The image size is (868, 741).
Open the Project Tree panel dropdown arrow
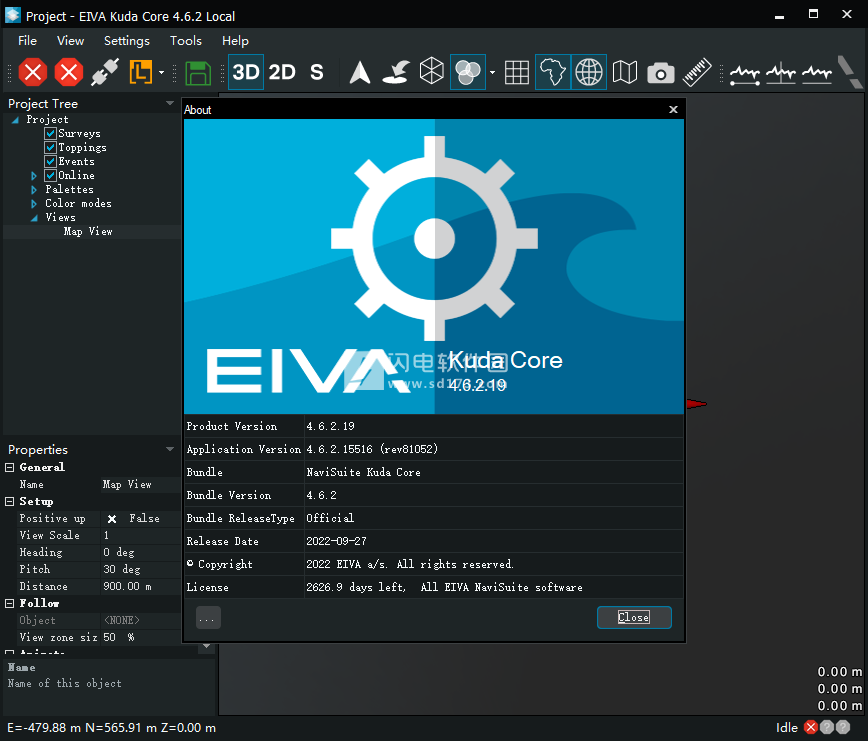click(170, 103)
